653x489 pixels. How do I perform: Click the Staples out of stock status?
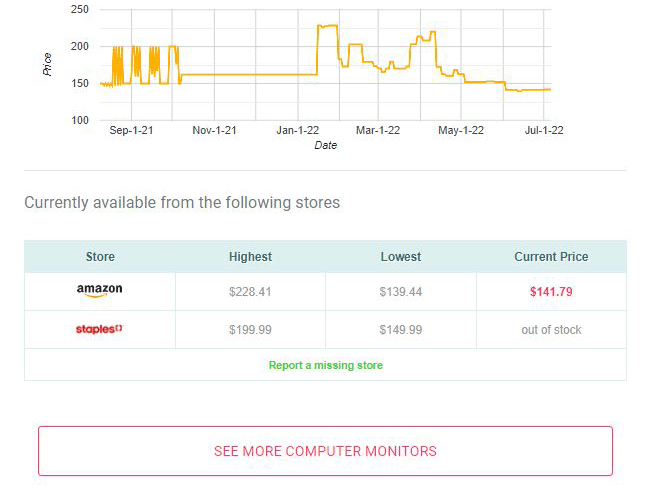(x=551, y=330)
